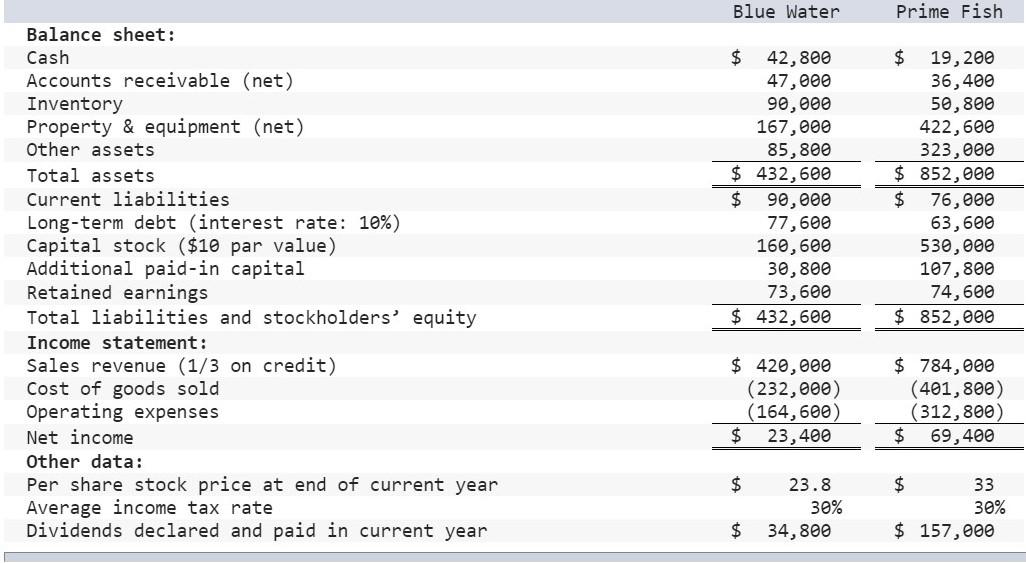
Task: Click the Income statement: heading
Action: 117,342
